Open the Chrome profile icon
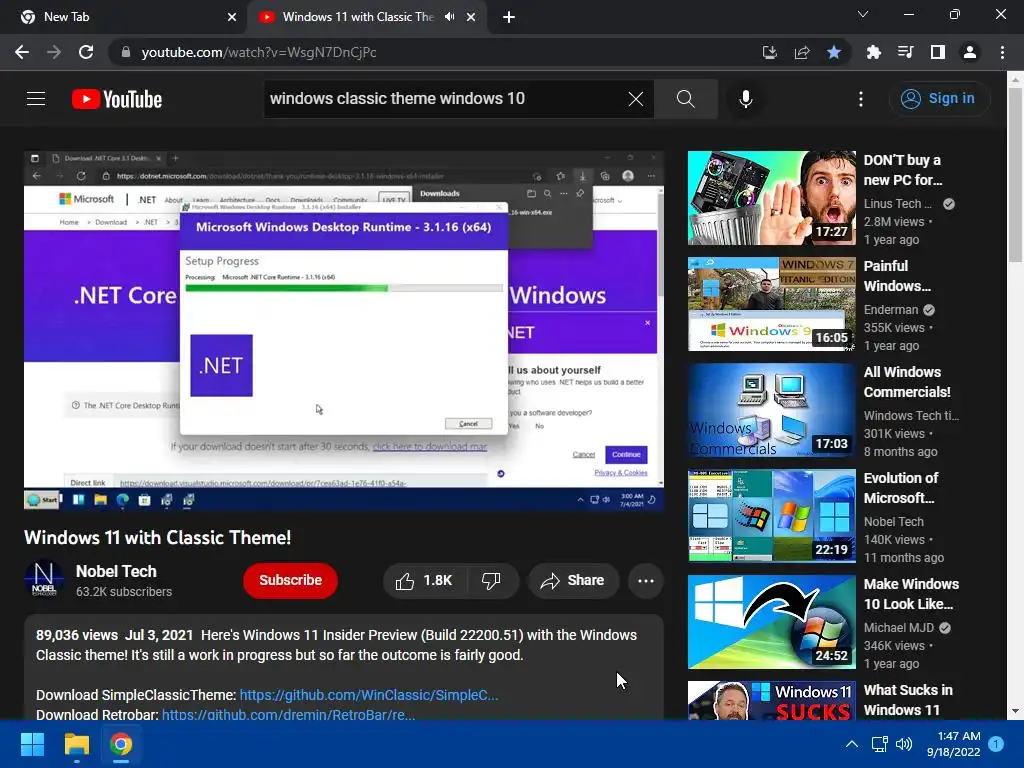The height and width of the screenshot is (768, 1024). (x=970, y=52)
